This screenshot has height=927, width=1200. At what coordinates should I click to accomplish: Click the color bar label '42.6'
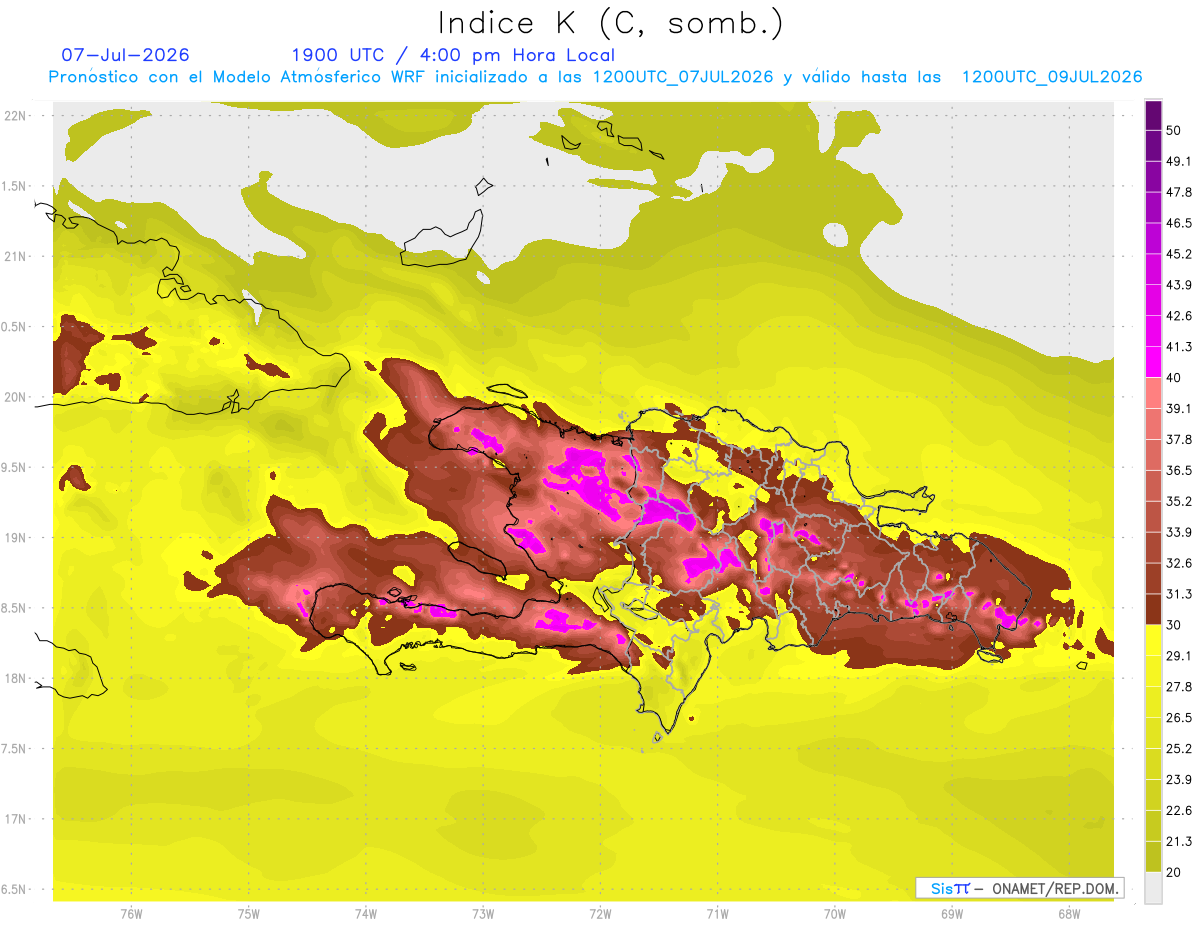coord(1179,316)
